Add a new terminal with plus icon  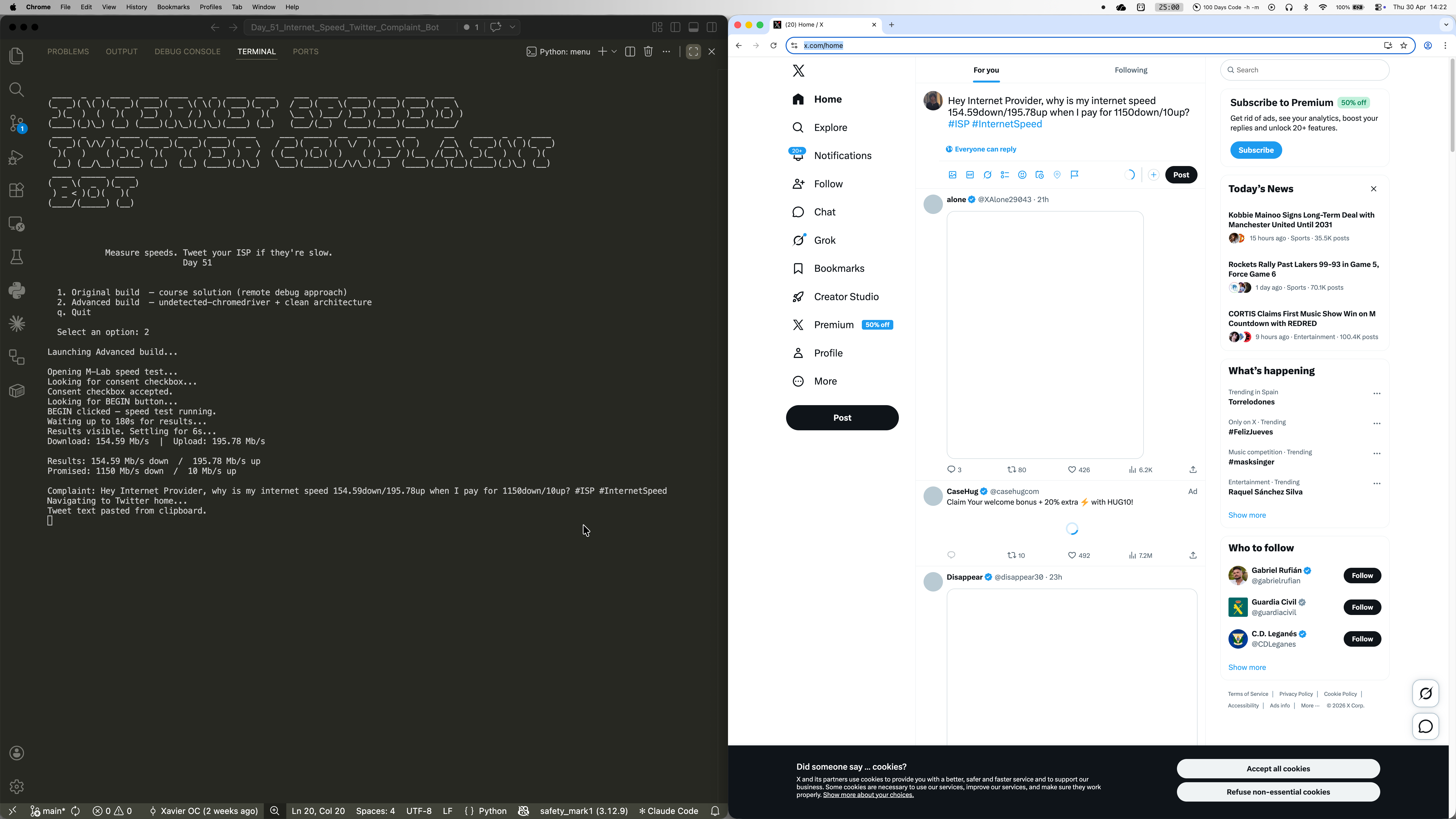(603, 52)
